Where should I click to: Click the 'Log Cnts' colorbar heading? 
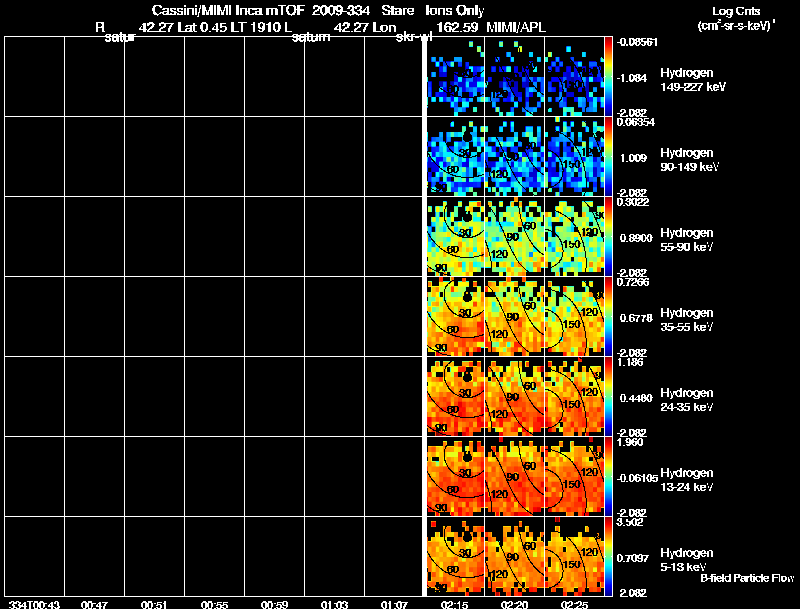click(x=736, y=11)
